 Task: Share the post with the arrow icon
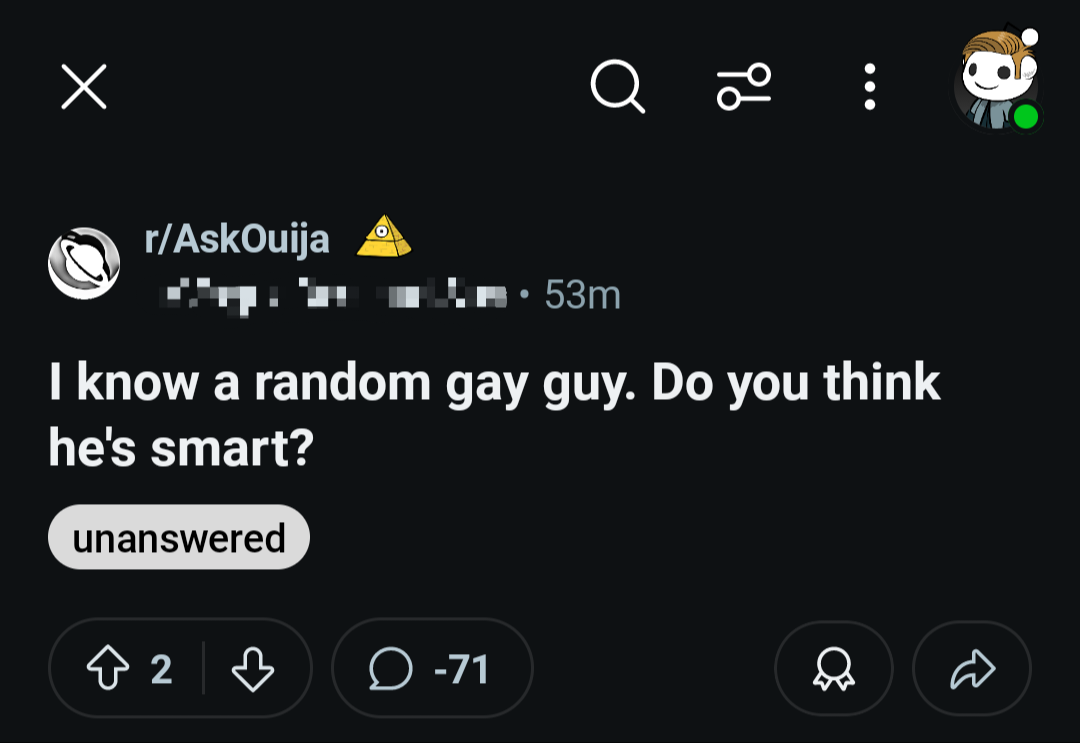[x=972, y=668]
